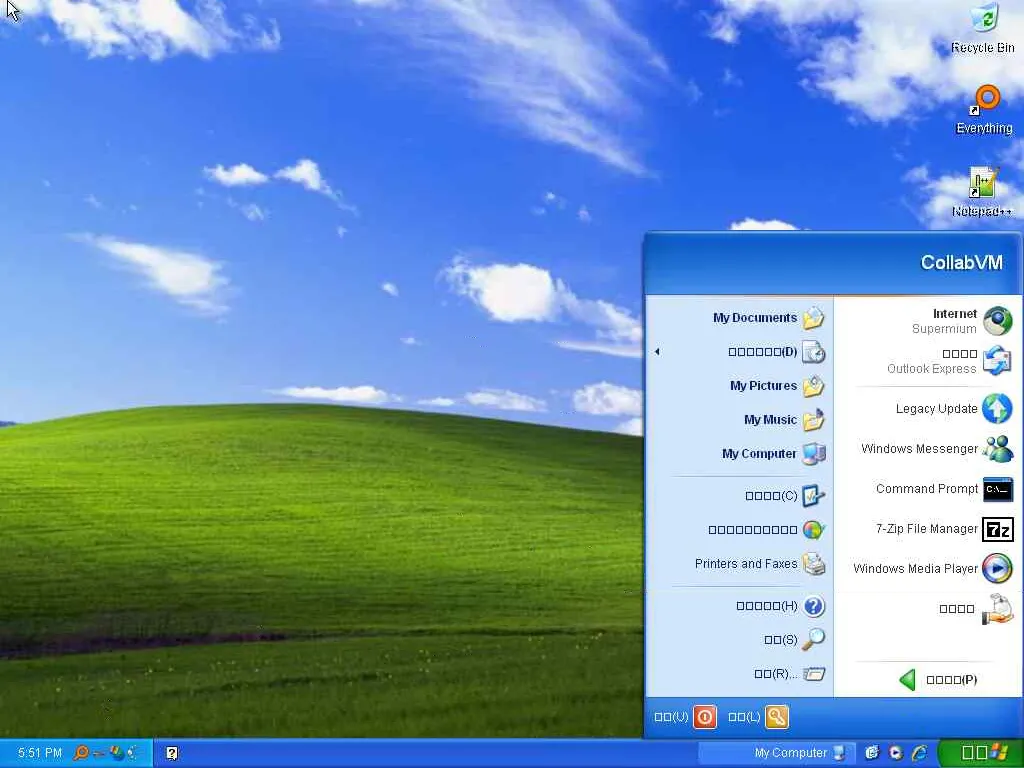Open Help and Support (H) question mark item

pos(739,606)
